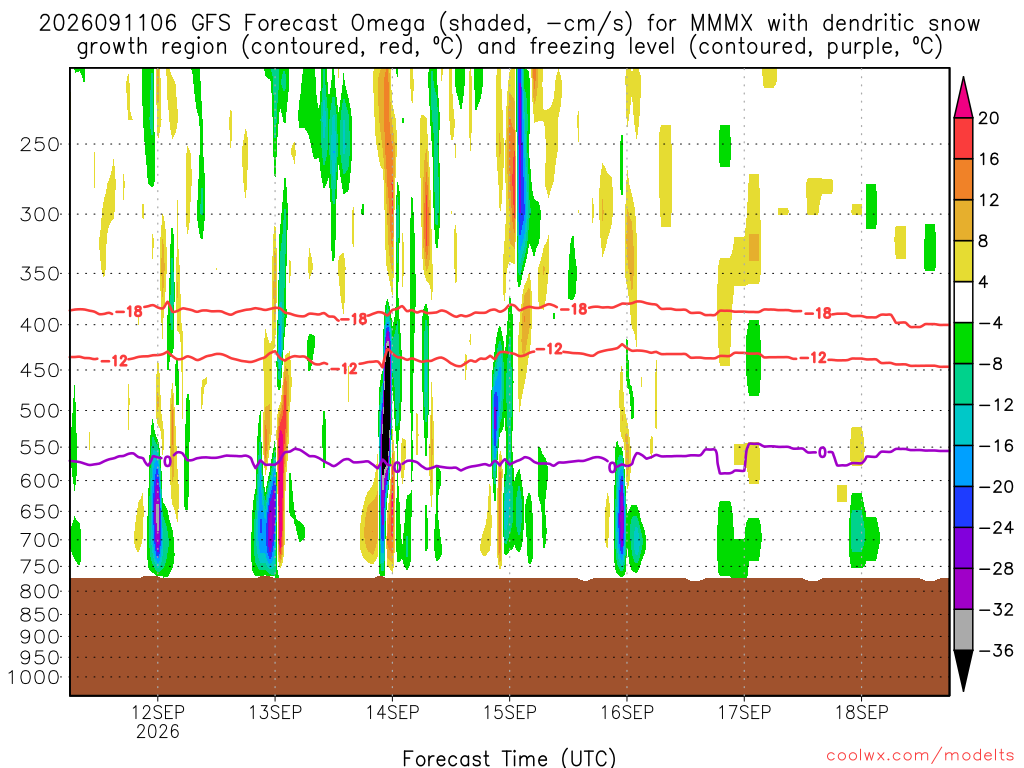Select the black downward arrow on colorbar
Viewport: 1024px width, 768px height.
pyautogui.click(x=963, y=671)
